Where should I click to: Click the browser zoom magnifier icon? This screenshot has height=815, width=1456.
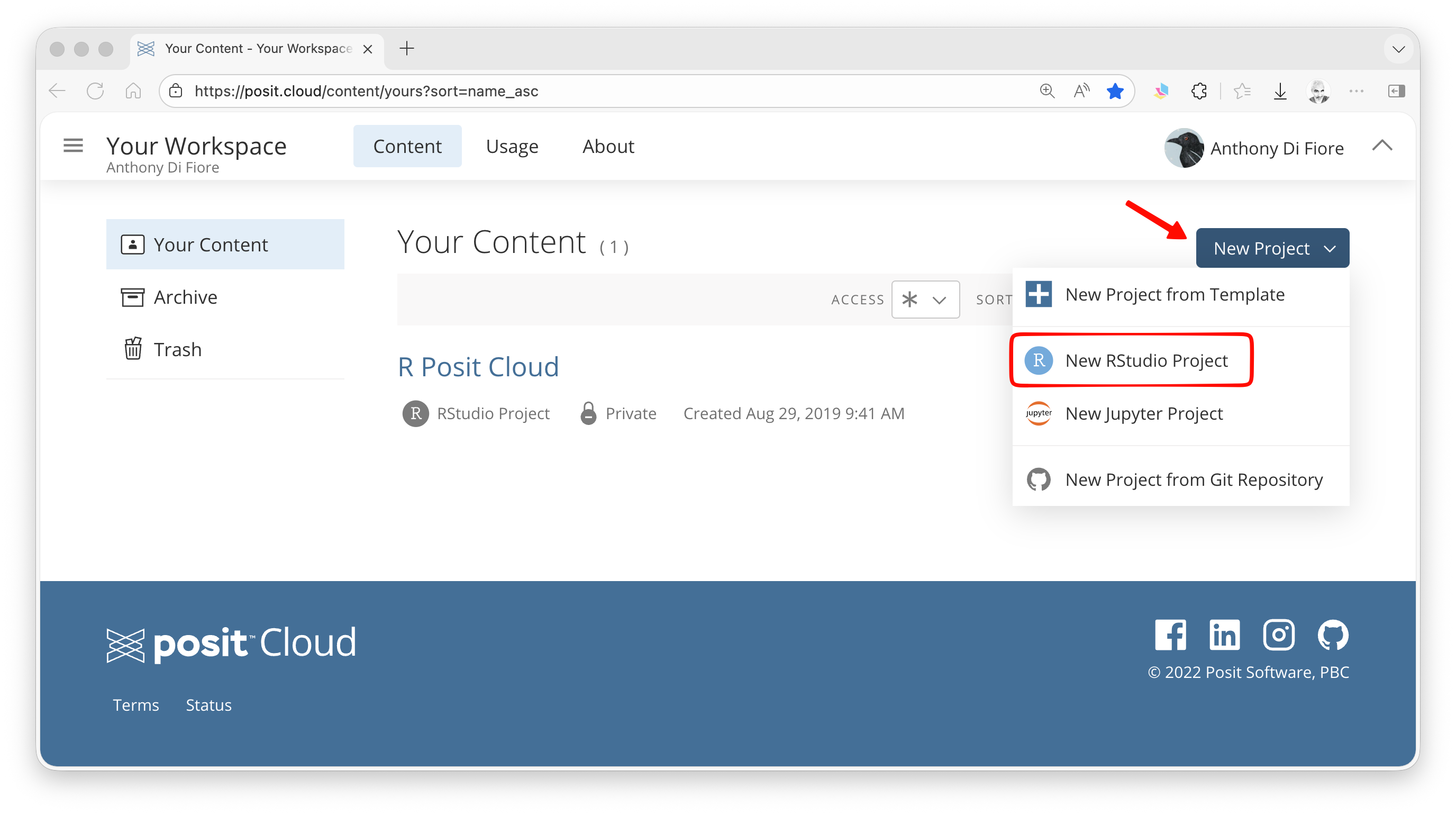[x=1047, y=91]
